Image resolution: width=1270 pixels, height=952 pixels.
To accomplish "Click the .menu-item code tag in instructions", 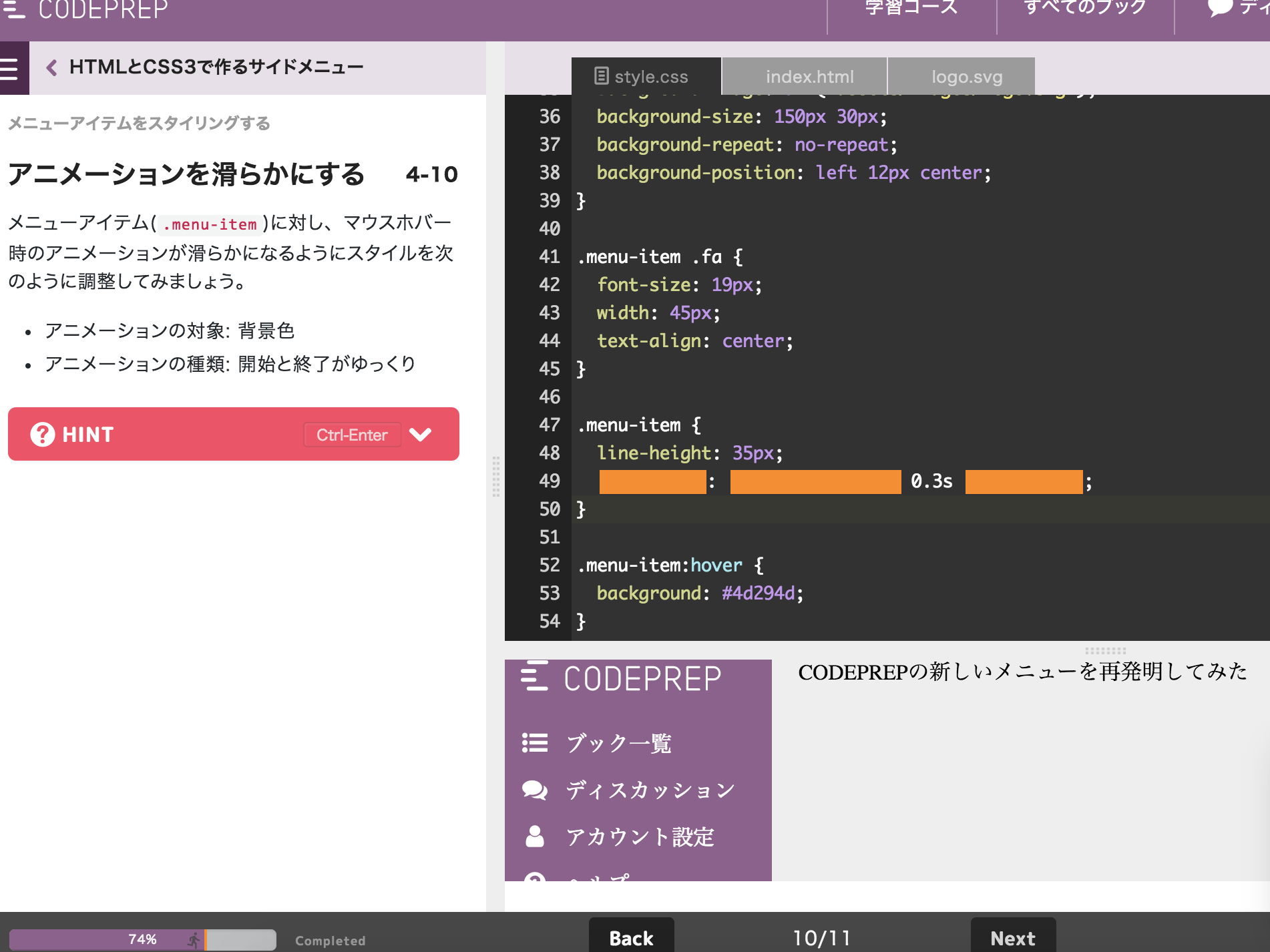I will (210, 224).
